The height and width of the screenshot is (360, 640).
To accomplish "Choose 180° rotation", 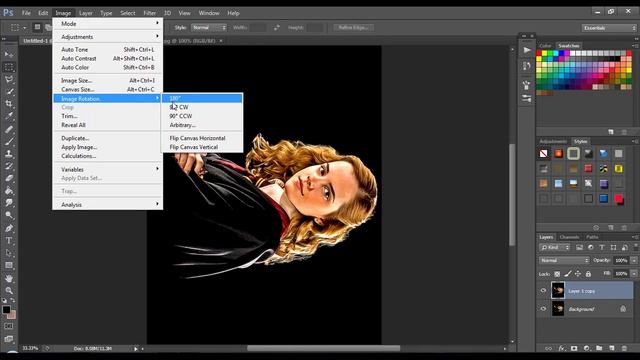I will (202, 98).
